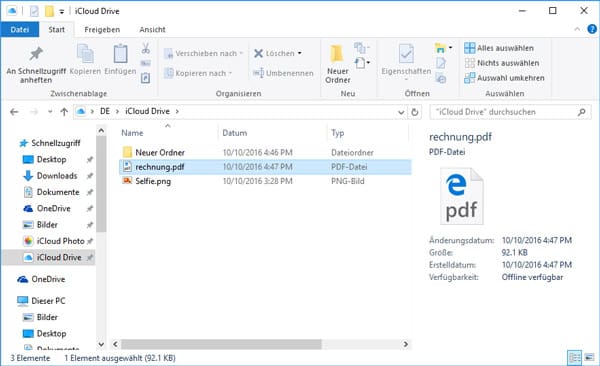
Task: Expand the address bar history dropdown
Action: tap(401, 112)
